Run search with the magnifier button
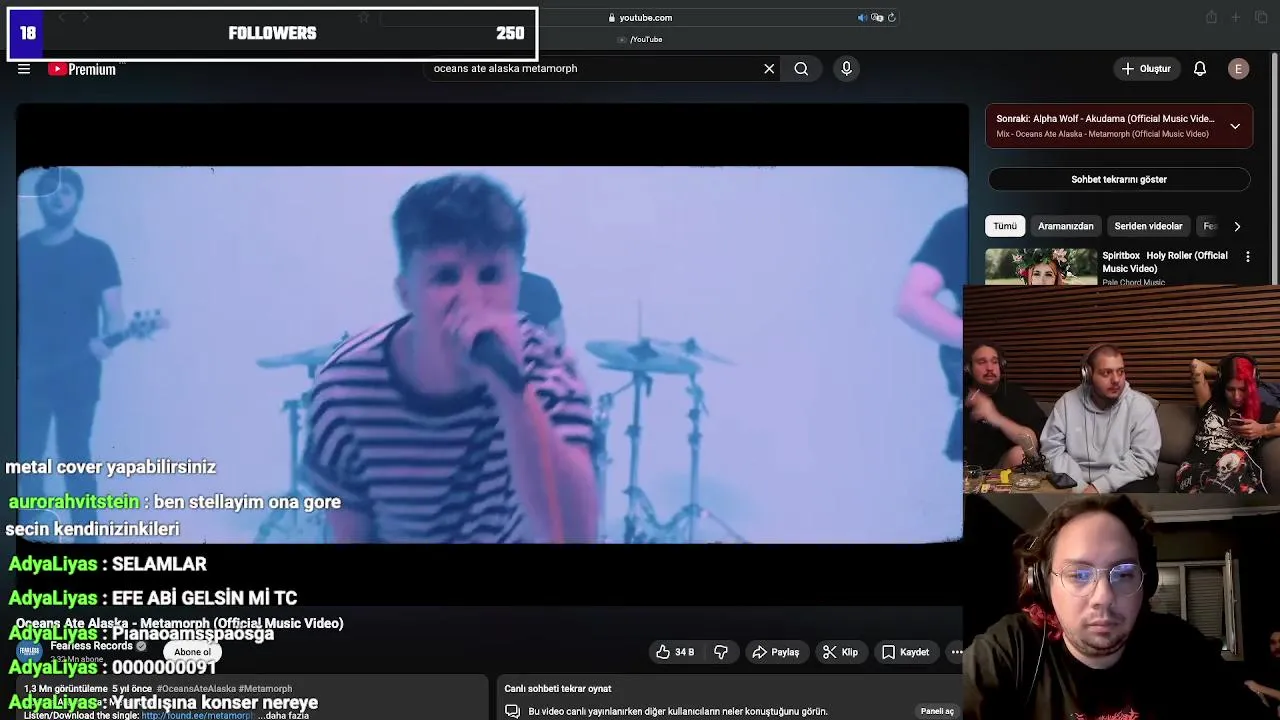The height and width of the screenshot is (720, 1280). click(x=801, y=69)
